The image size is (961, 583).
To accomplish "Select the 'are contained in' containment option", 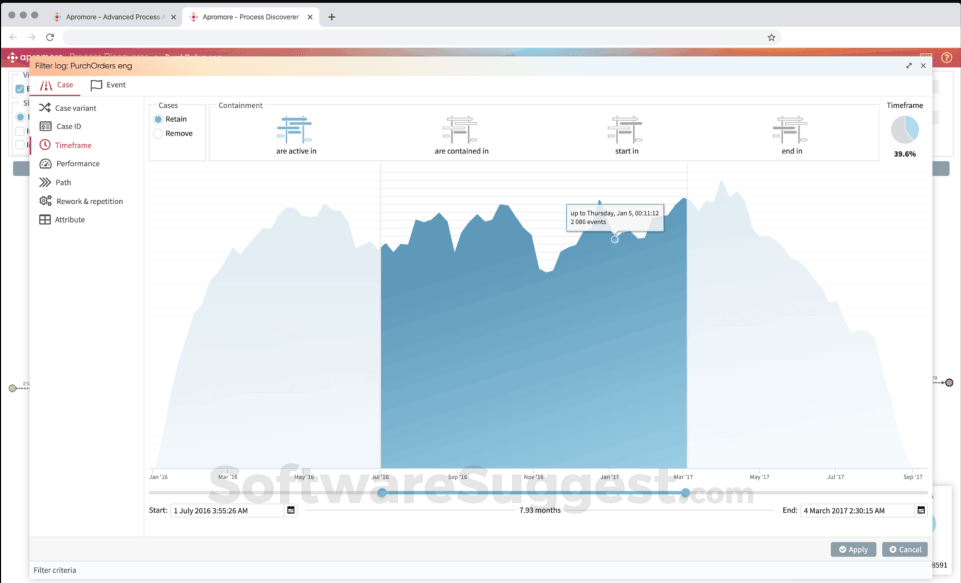I will (460, 132).
